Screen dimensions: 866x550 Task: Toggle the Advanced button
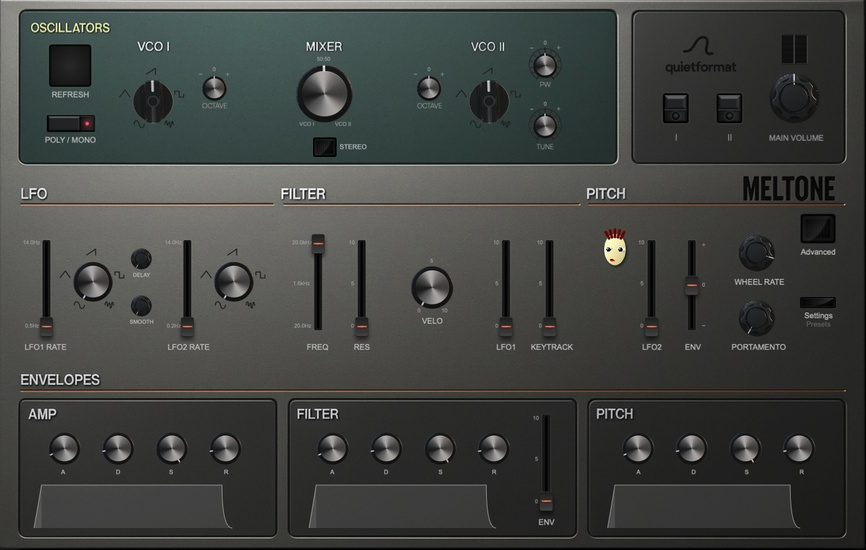(818, 229)
